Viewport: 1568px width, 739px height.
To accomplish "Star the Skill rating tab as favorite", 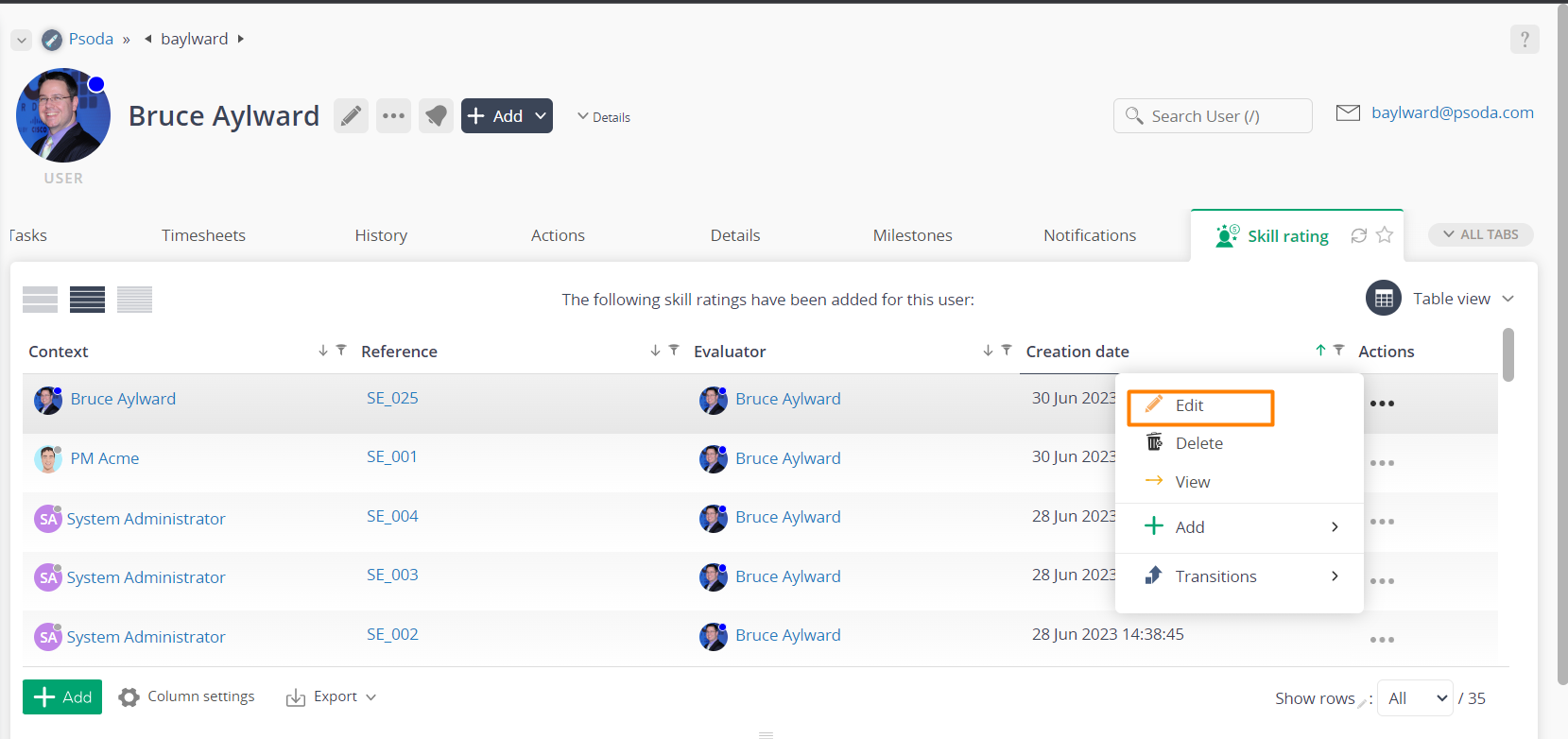I will coord(1385,235).
